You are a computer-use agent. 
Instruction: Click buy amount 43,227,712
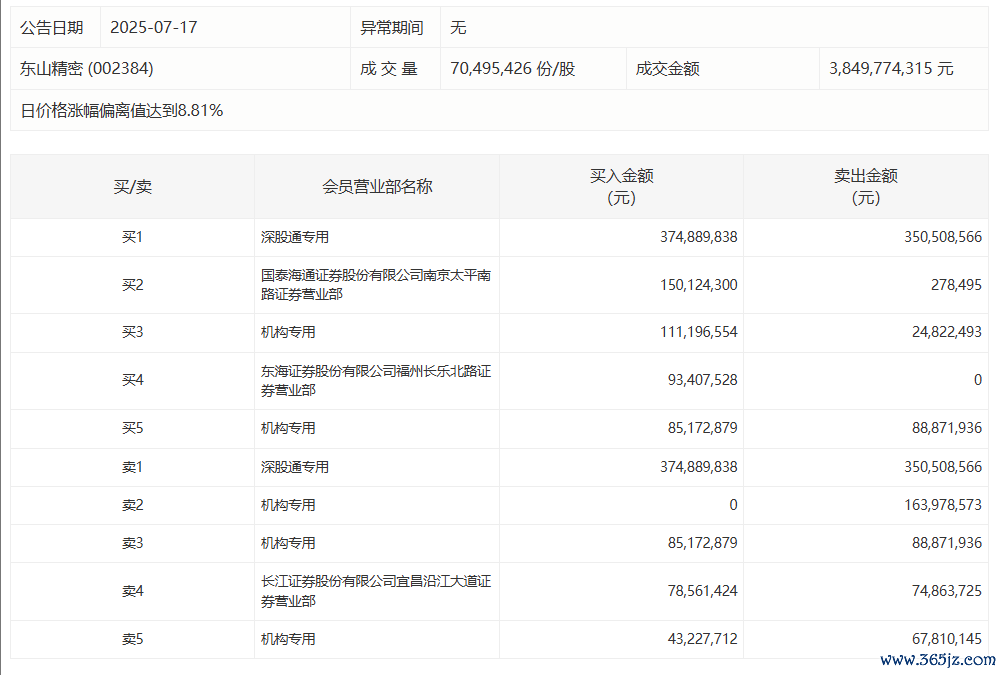(x=702, y=639)
